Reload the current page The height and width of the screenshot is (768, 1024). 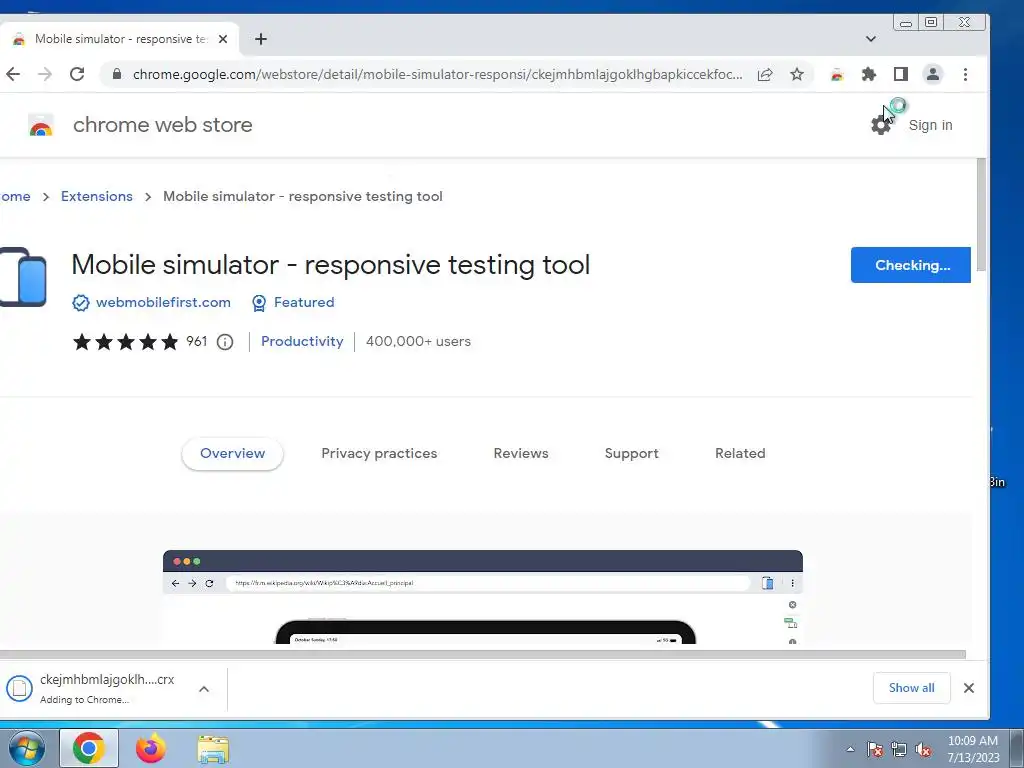(77, 74)
